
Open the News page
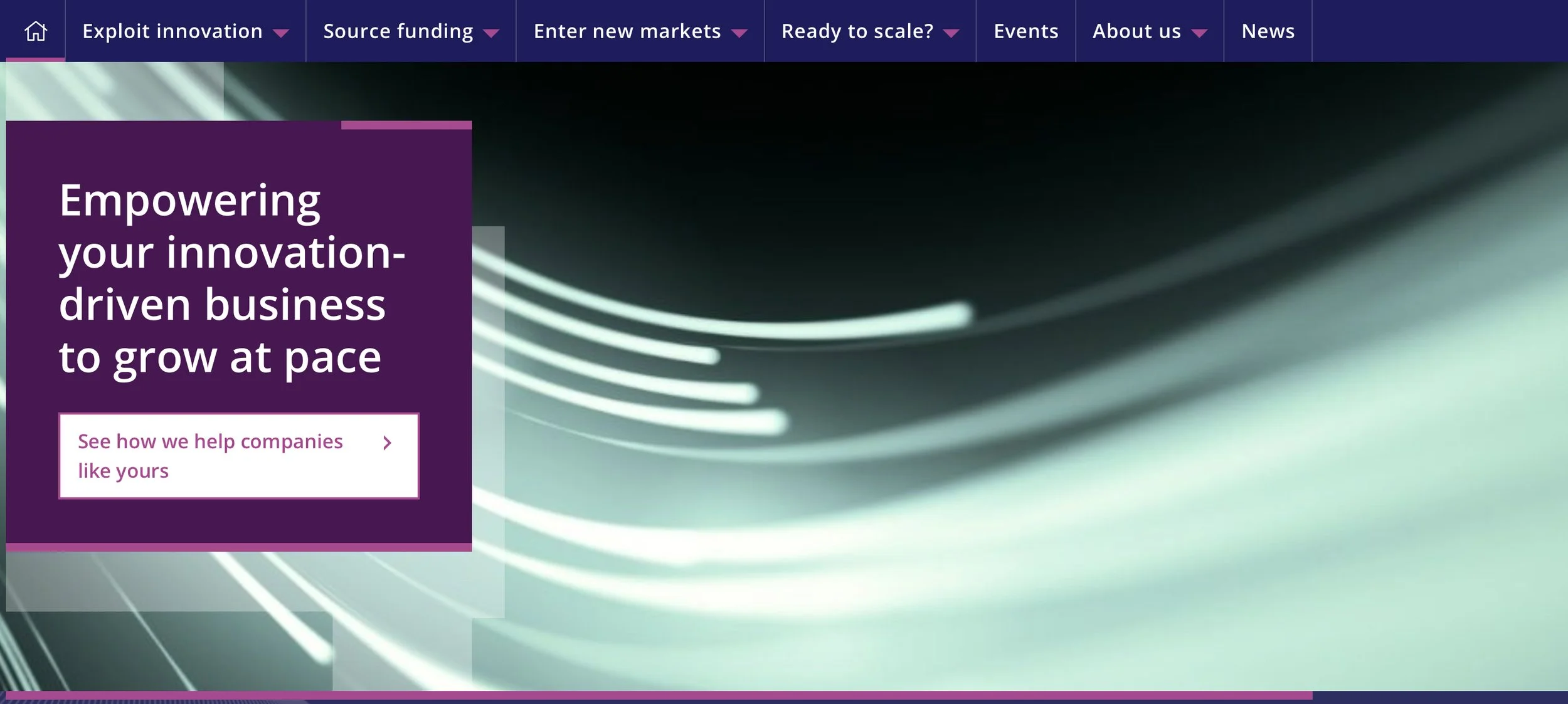pyautogui.click(x=1268, y=31)
